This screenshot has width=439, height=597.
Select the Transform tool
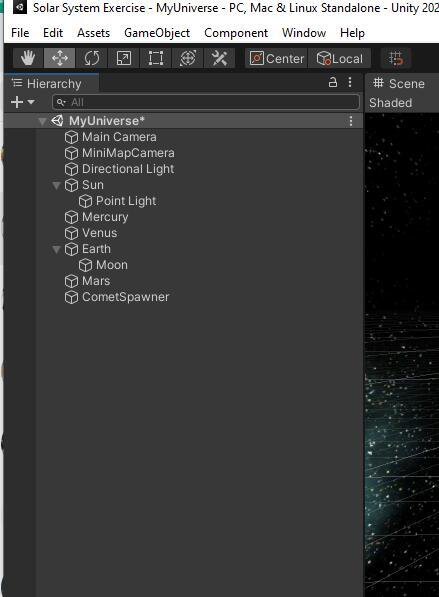188,58
